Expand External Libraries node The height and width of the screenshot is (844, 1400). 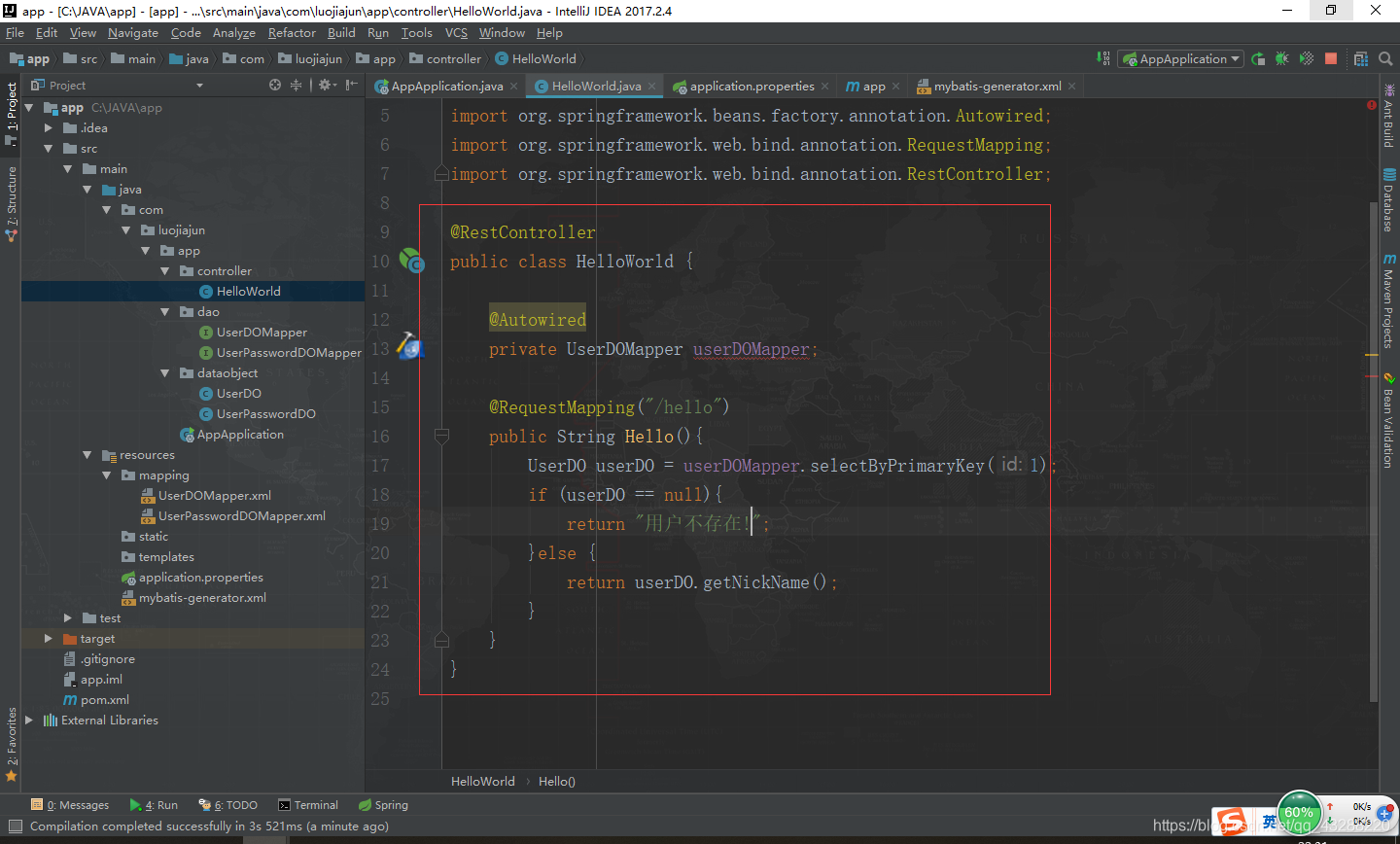pos(29,720)
